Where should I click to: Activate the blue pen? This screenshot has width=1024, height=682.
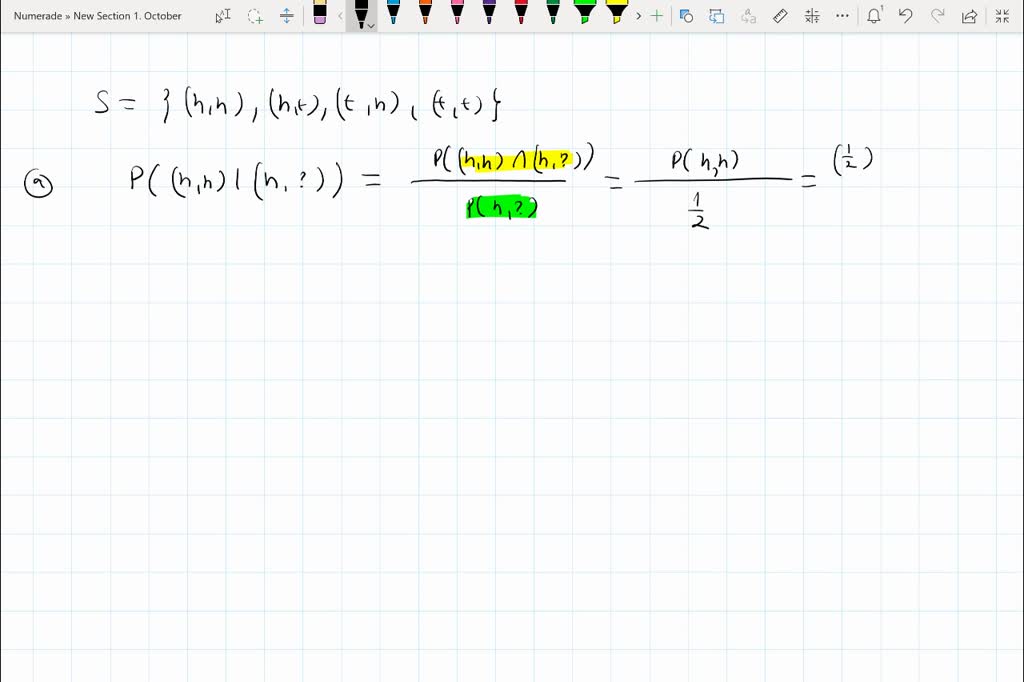coord(393,15)
